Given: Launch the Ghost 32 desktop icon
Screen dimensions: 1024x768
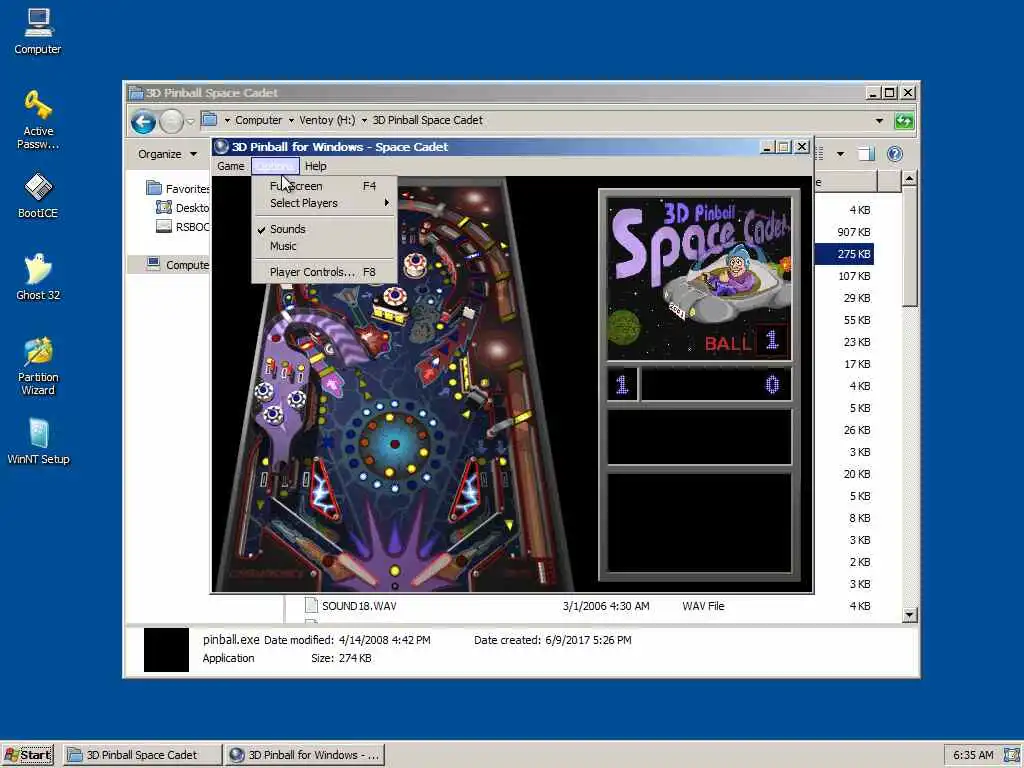Looking at the screenshot, I should (x=38, y=277).
